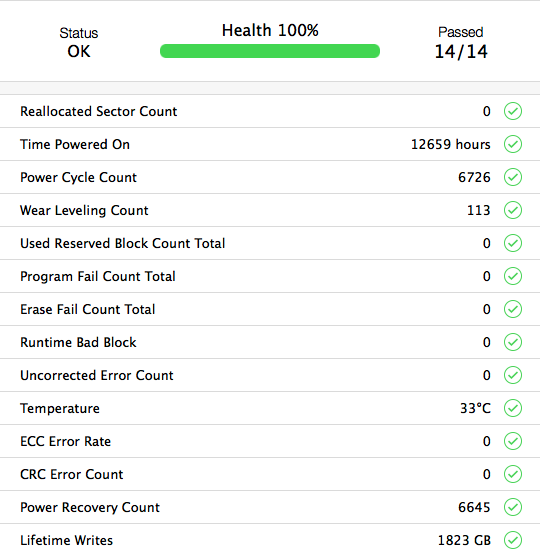Select the Program Fail Count Total row
This screenshot has height=556, width=540.
[x=270, y=276]
